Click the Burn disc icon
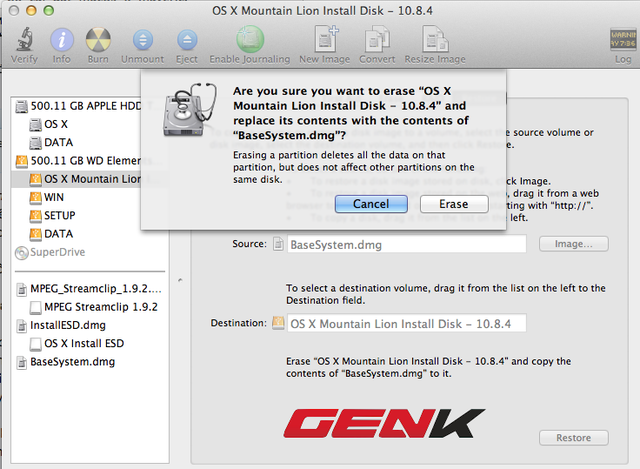The image size is (640, 469). [98, 40]
